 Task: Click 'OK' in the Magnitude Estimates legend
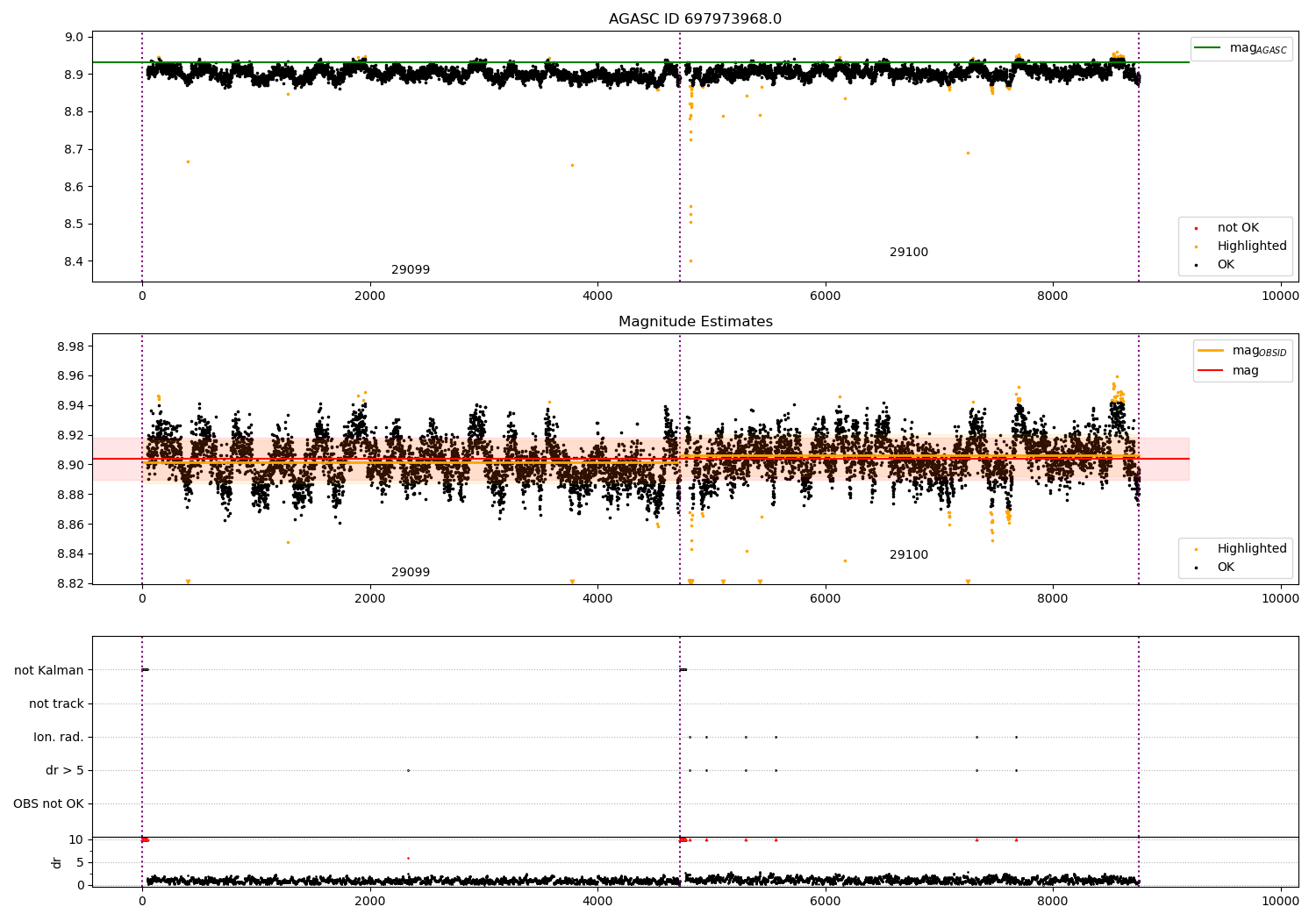(x=1226, y=568)
